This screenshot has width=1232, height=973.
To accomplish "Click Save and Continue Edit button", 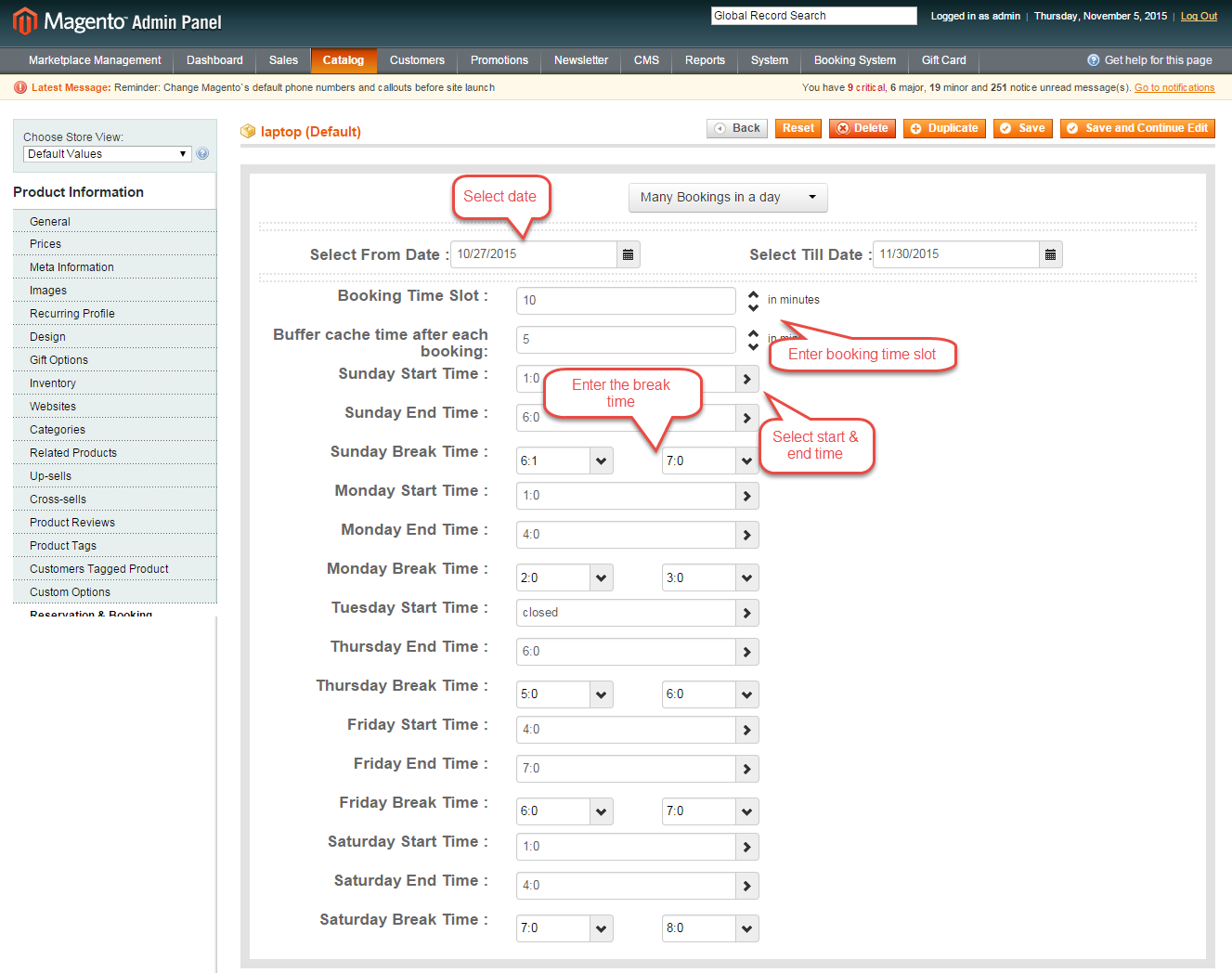I will point(1137,128).
